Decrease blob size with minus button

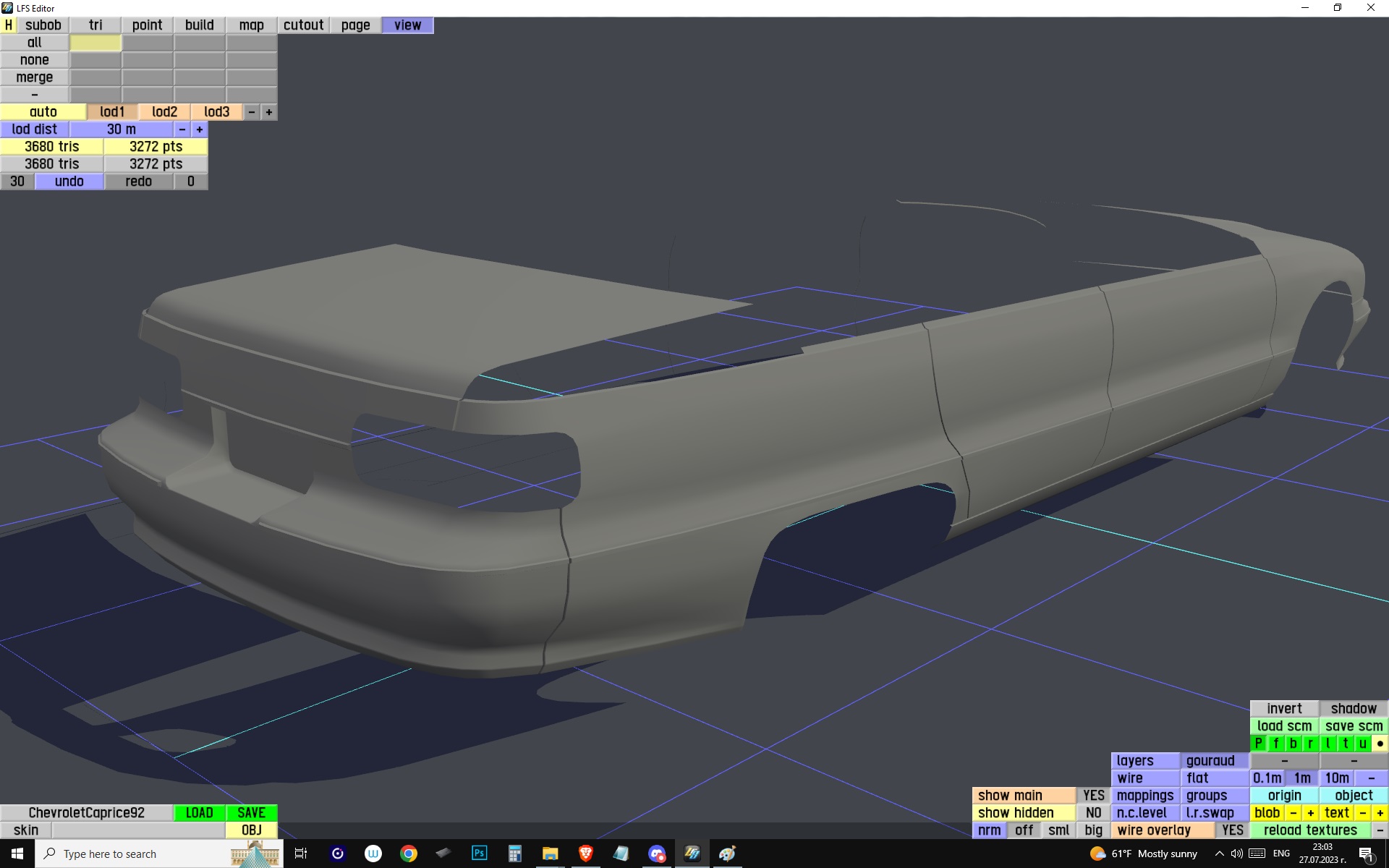point(1293,812)
